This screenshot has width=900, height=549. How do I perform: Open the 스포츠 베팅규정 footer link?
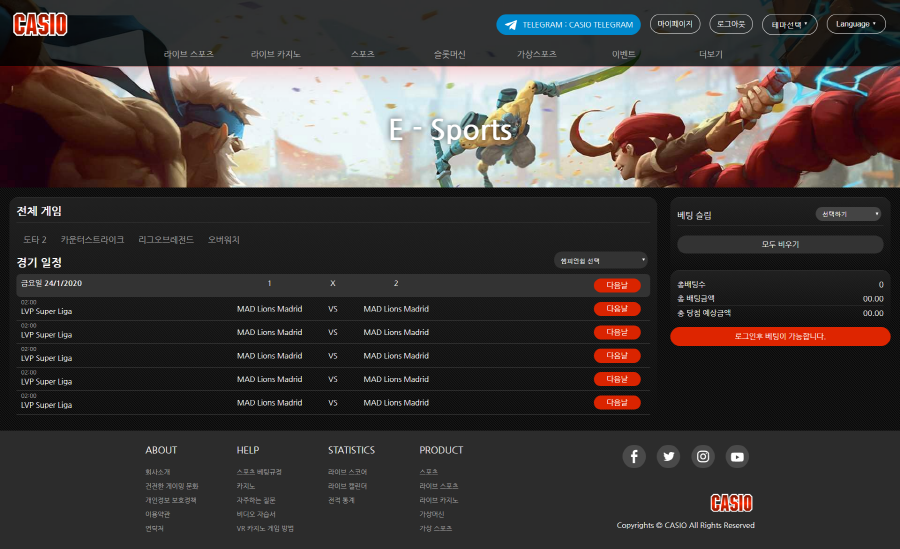coord(259,472)
